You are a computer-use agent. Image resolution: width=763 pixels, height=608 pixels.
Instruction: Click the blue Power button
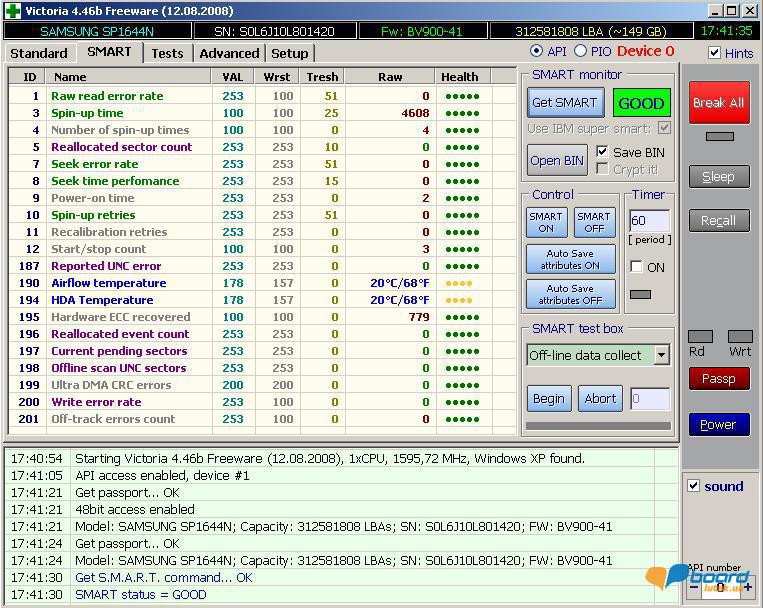(718, 425)
